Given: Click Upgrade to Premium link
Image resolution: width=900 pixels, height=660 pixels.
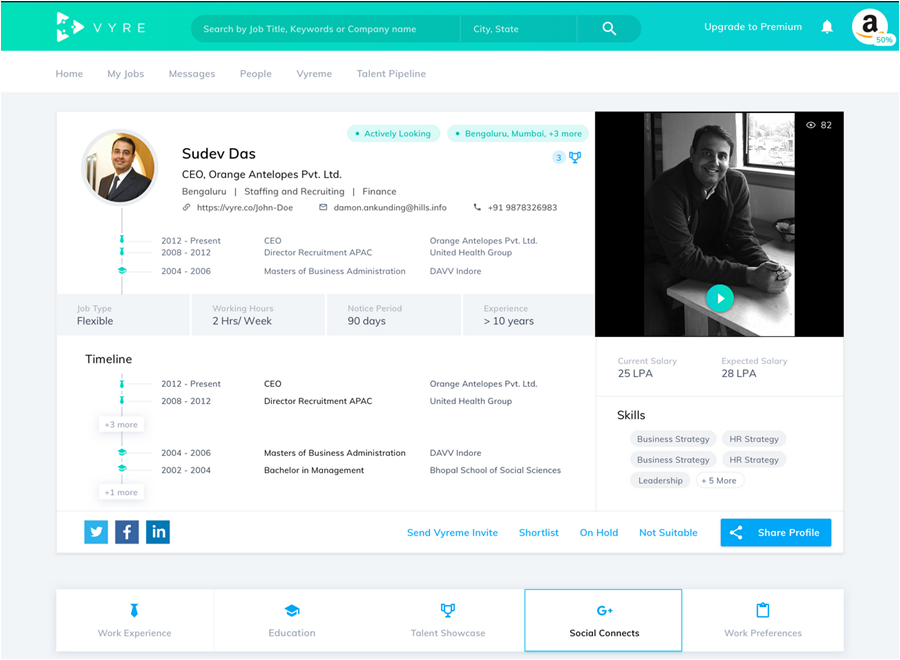Looking at the screenshot, I should point(753,27).
